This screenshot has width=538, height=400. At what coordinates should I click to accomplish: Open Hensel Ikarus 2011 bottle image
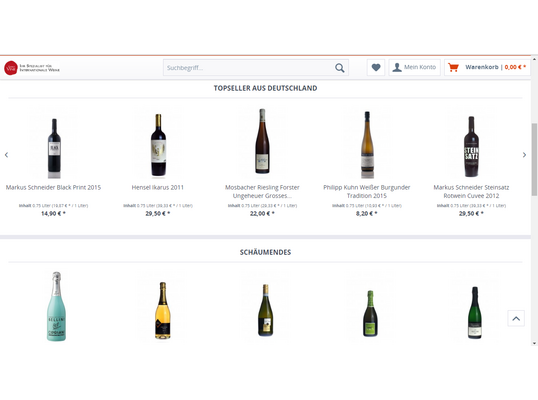tap(159, 145)
